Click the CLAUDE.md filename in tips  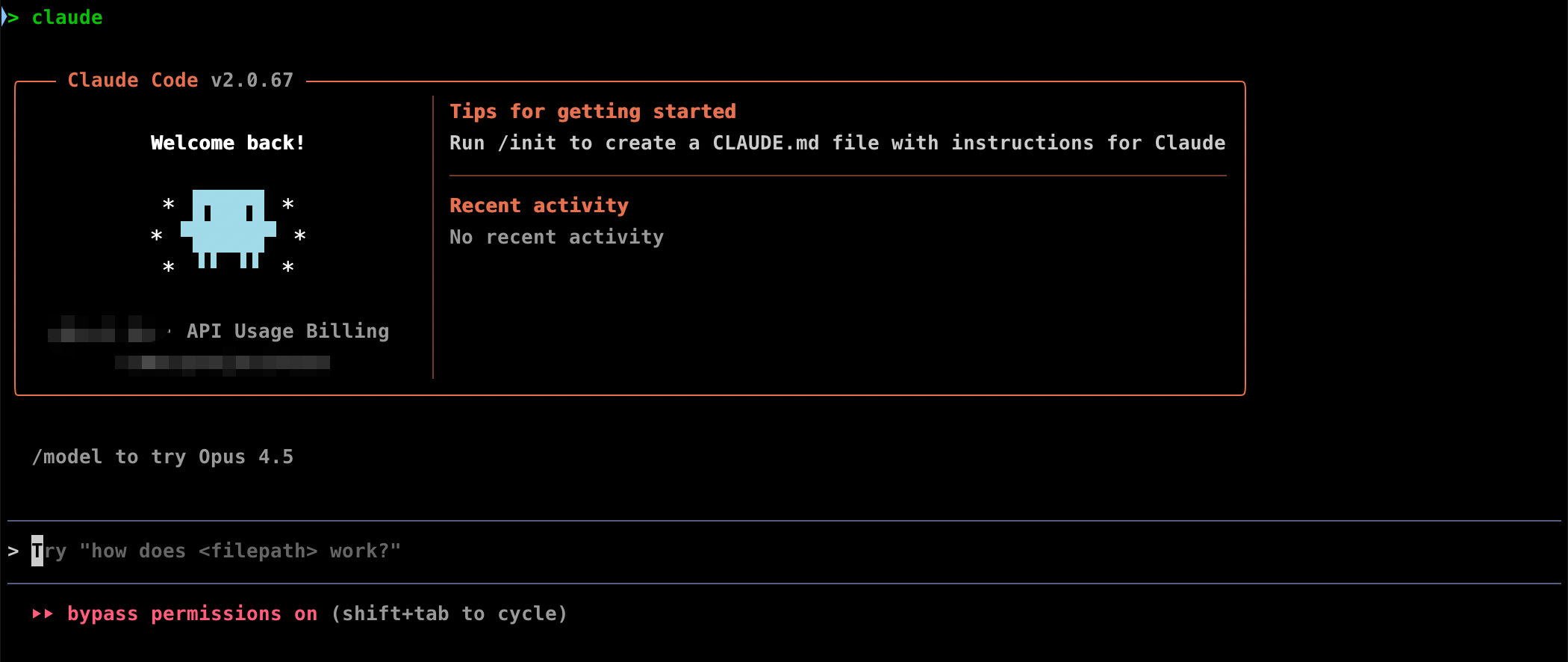pyautogui.click(x=765, y=143)
